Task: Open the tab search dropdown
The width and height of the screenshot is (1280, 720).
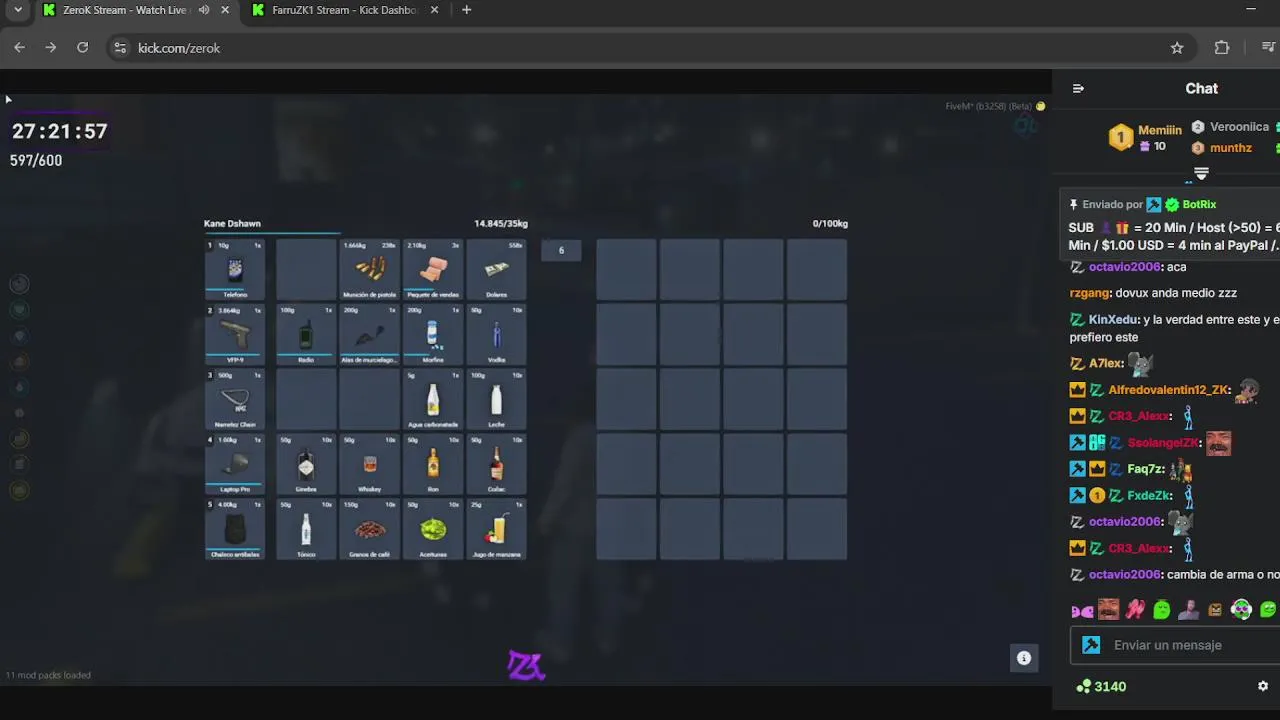Action: [x=17, y=10]
